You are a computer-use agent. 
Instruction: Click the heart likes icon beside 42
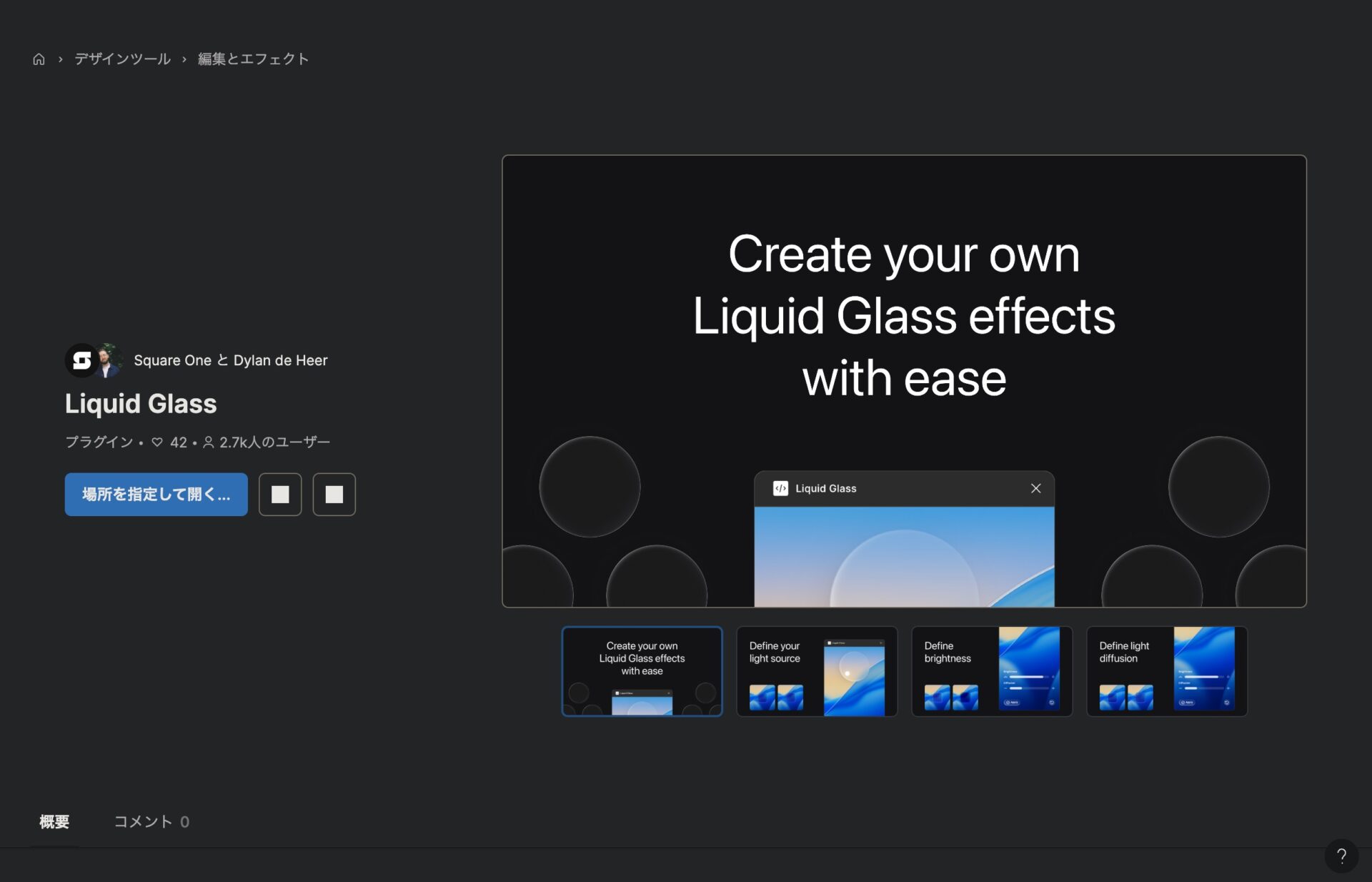pos(157,442)
